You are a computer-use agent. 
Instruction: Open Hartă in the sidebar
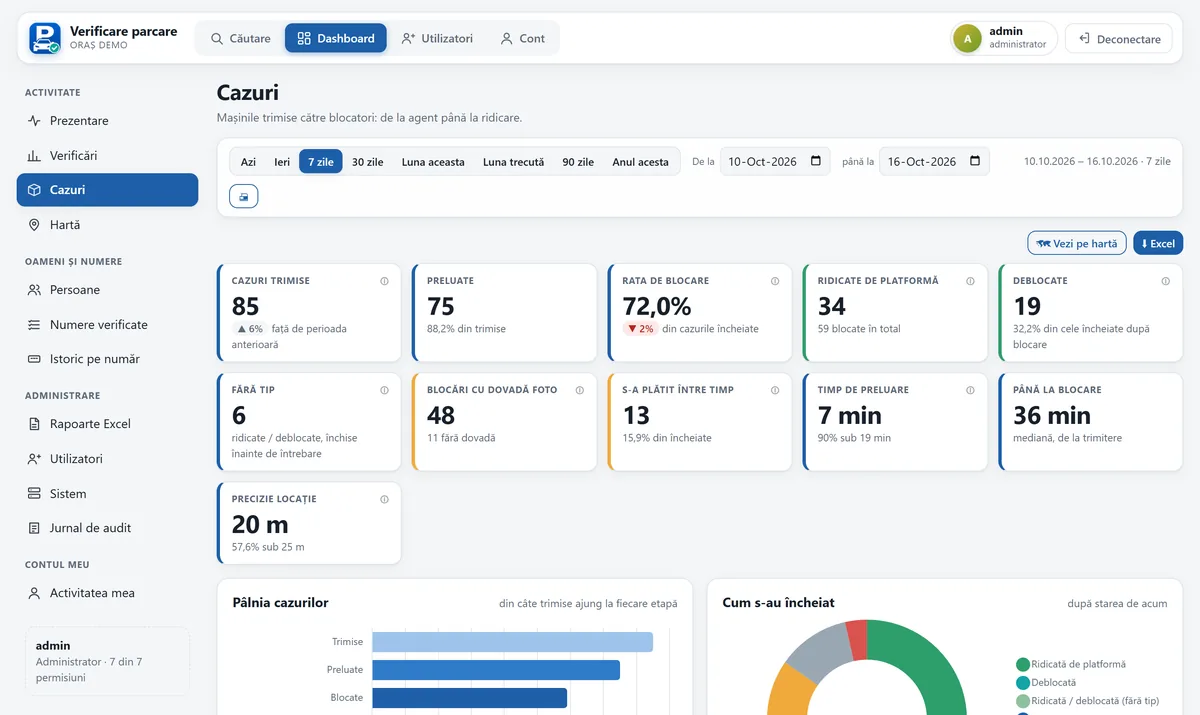pyautogui.click(x=107, y=225)
